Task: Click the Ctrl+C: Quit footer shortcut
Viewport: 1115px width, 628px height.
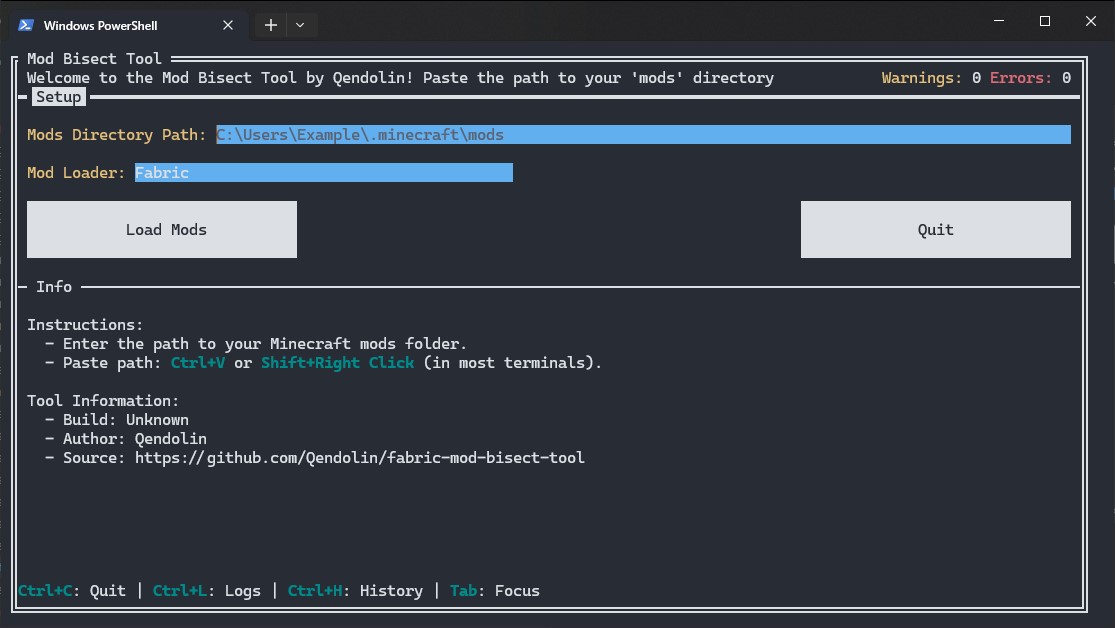Action: (x=72, y=590)
